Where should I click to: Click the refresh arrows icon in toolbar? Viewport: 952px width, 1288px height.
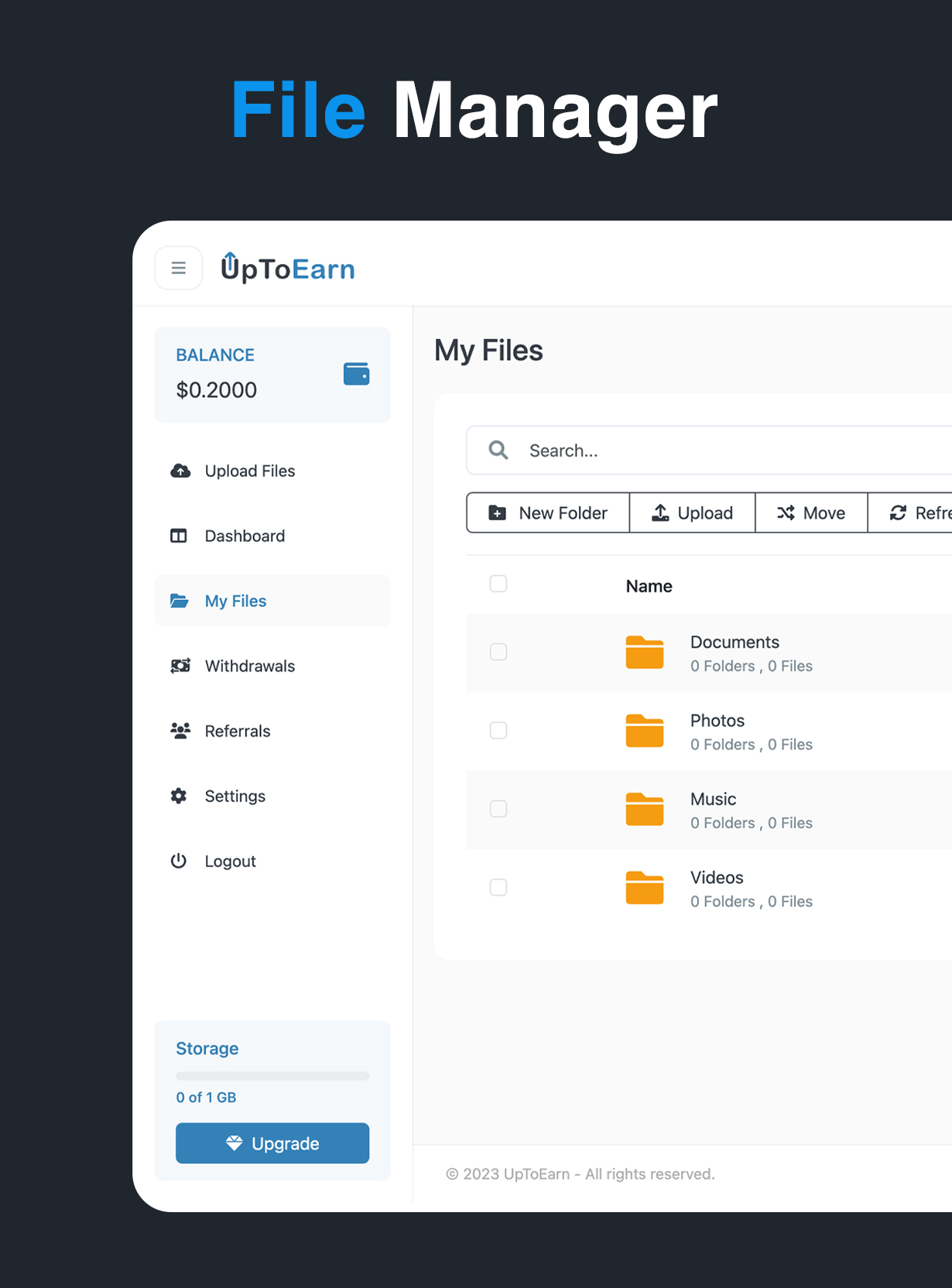898,512
